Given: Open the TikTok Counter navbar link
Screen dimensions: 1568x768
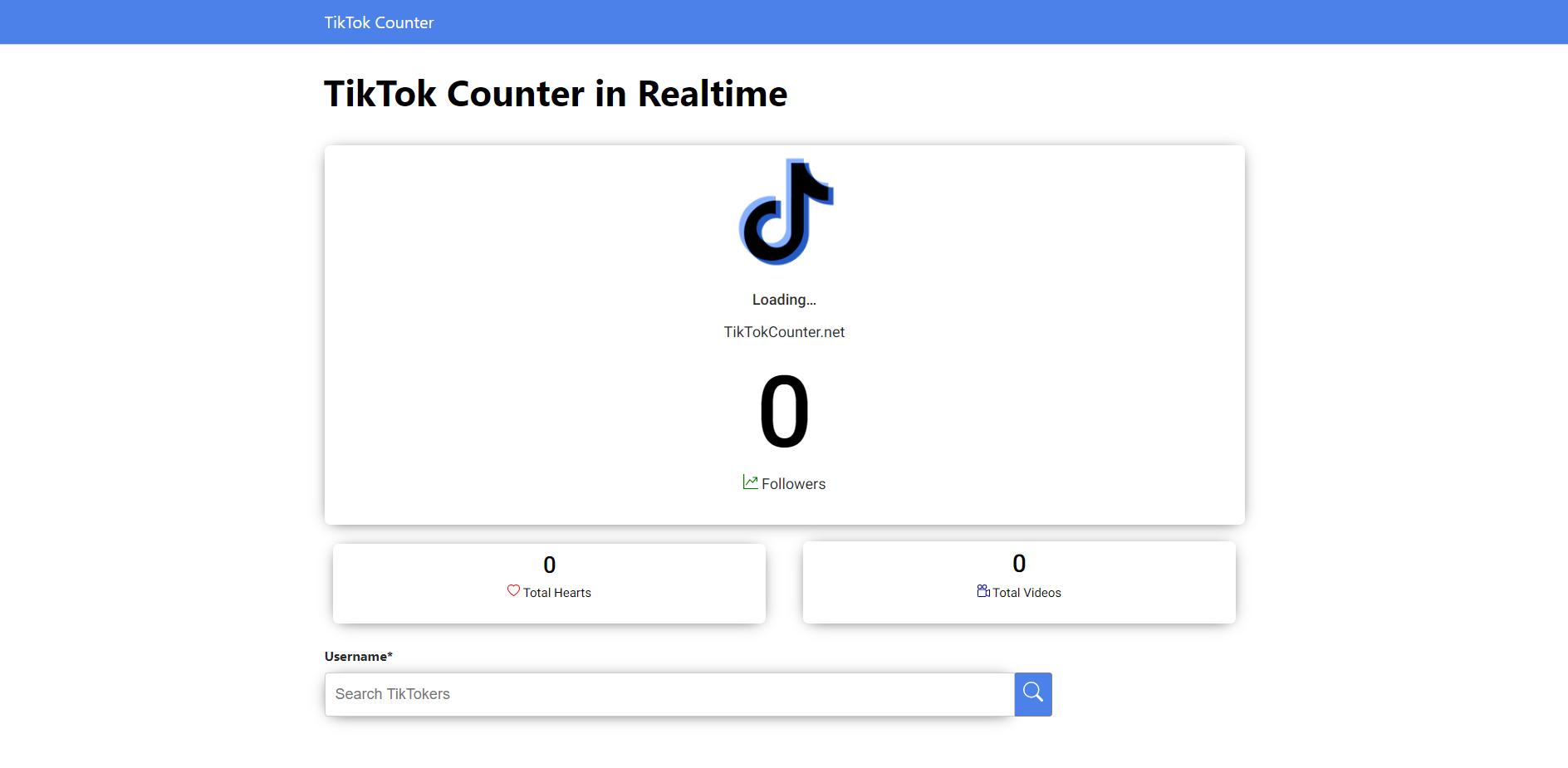Looking at the screenshot, I should point(379,22).
